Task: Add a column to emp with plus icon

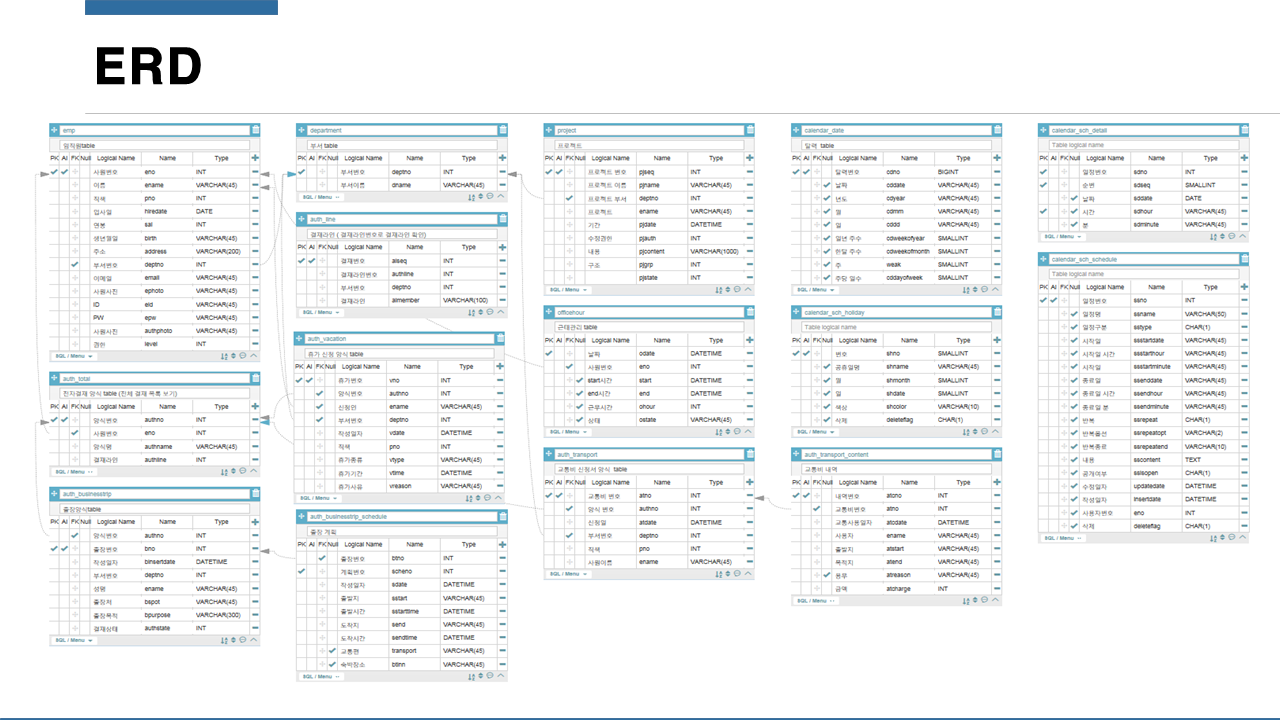Action: pyautogui.click(x=255, y=158)
